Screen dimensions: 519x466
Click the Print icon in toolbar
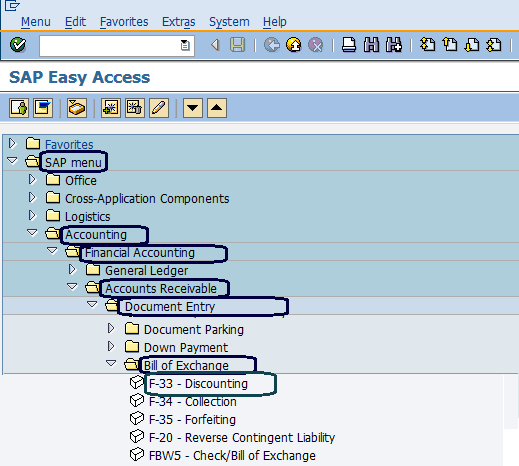[349, 45]
